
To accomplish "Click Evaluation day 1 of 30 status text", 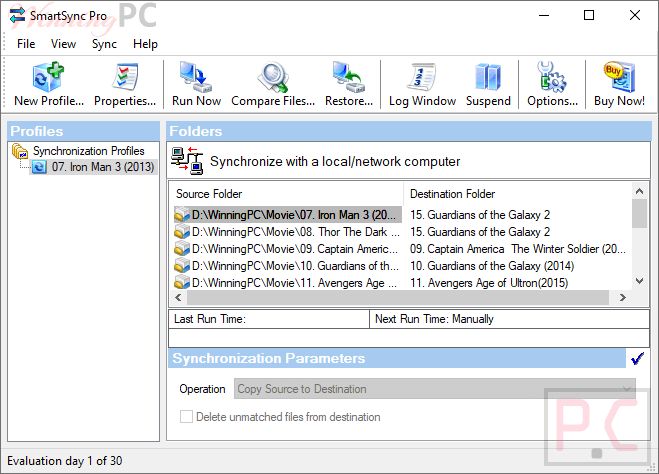I will [65, 461].
